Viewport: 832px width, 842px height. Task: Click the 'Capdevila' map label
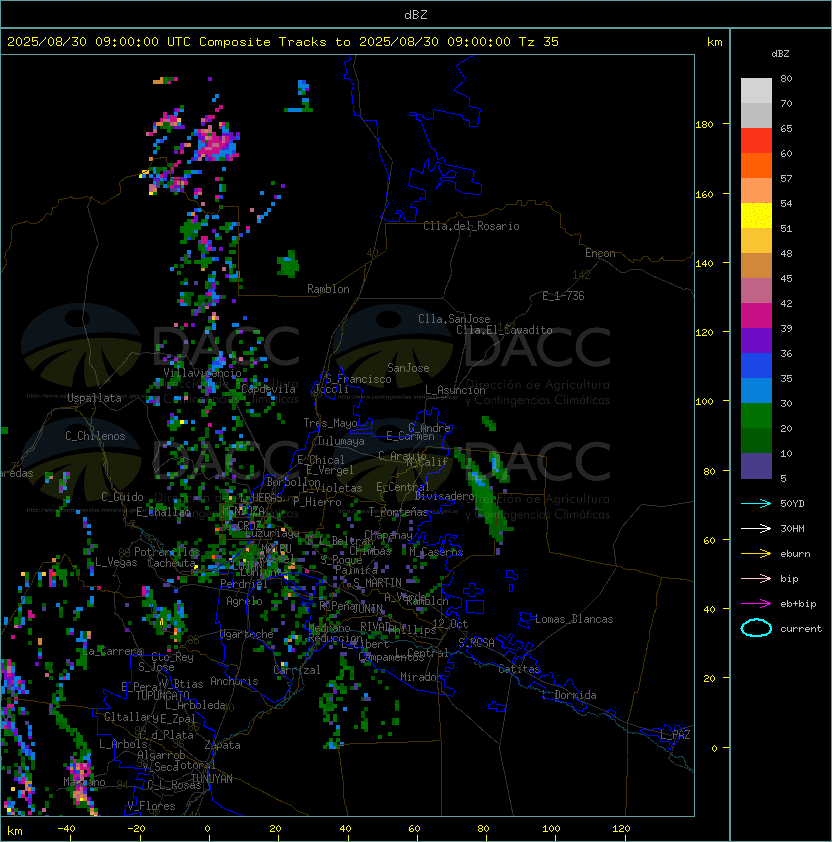click(268, 389)
